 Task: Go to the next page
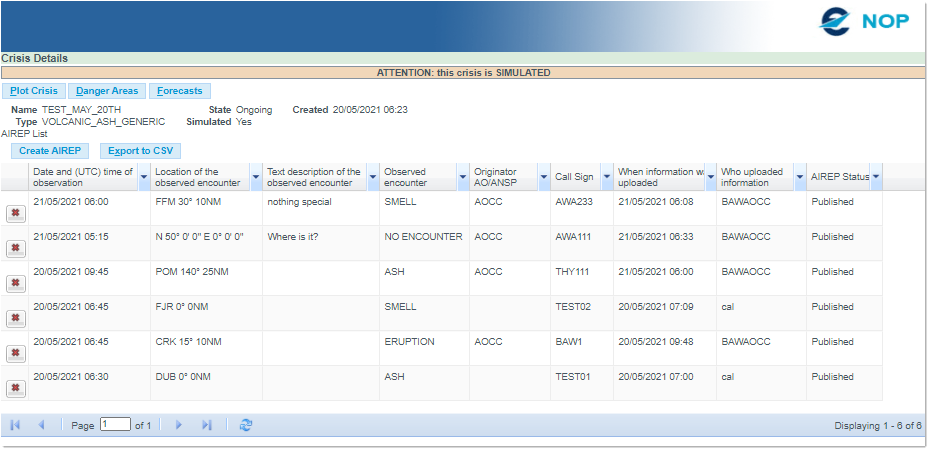coord(179,425)
